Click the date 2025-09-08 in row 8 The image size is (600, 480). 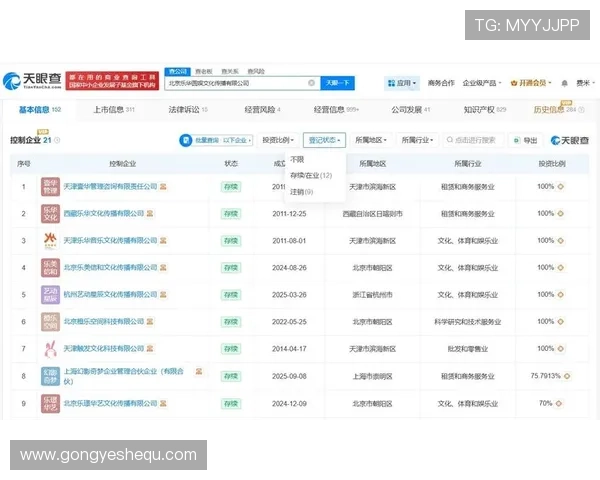point(289,376)
